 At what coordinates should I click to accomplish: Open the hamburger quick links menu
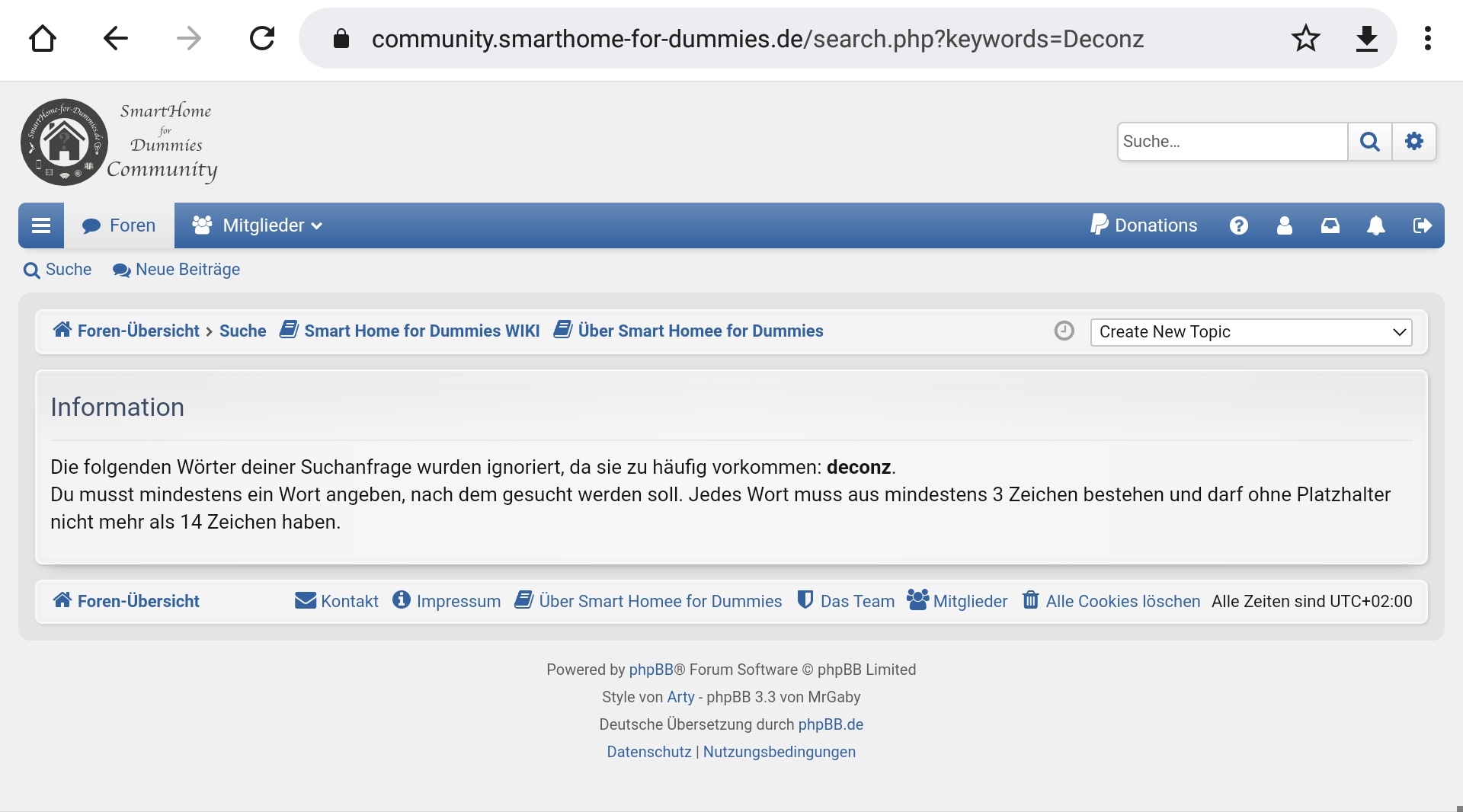tap(41, 225)
